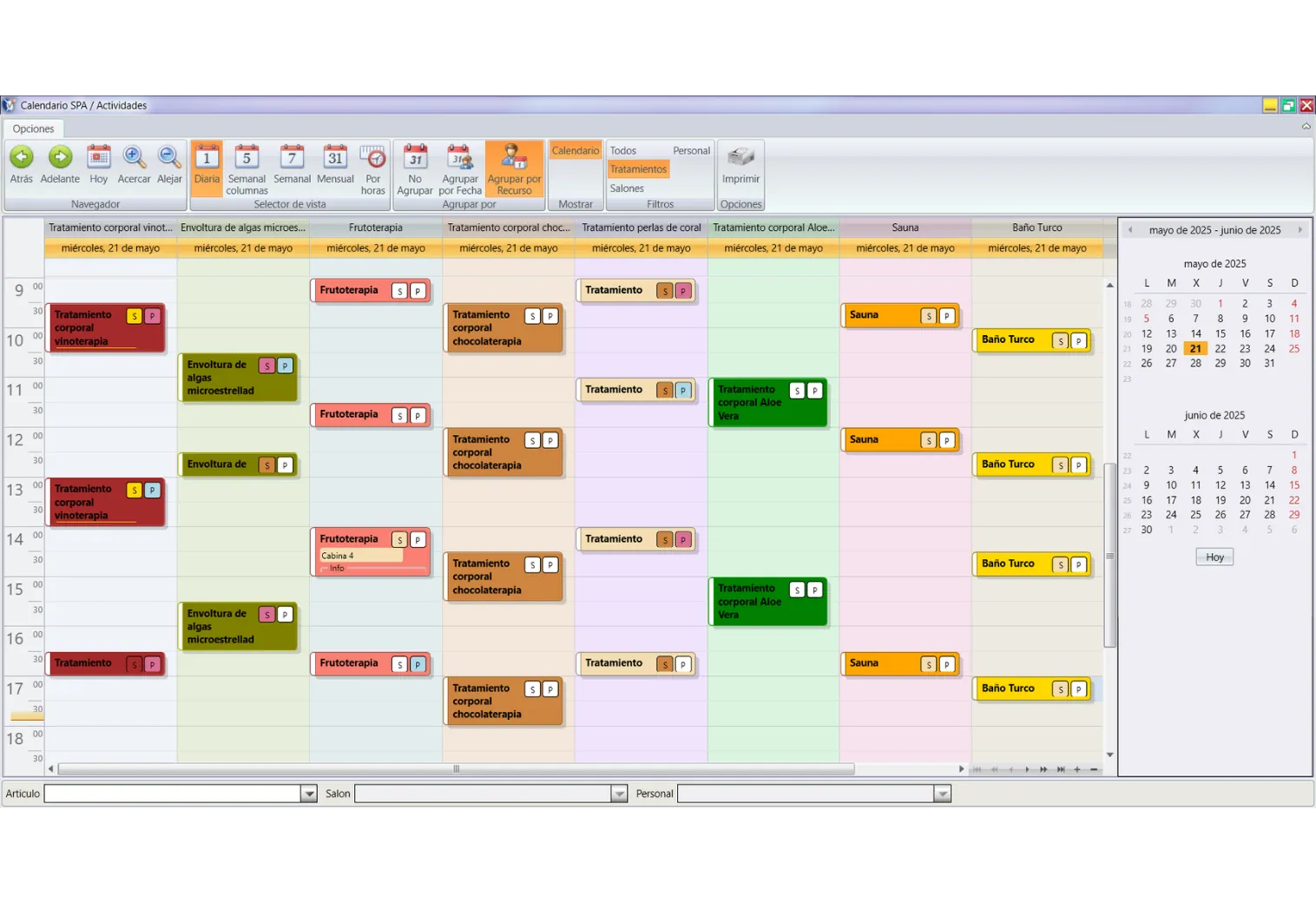Select Agrupar por Fecha icon
The width and height of the screenshot is (1316, 903).
point(459,158)
